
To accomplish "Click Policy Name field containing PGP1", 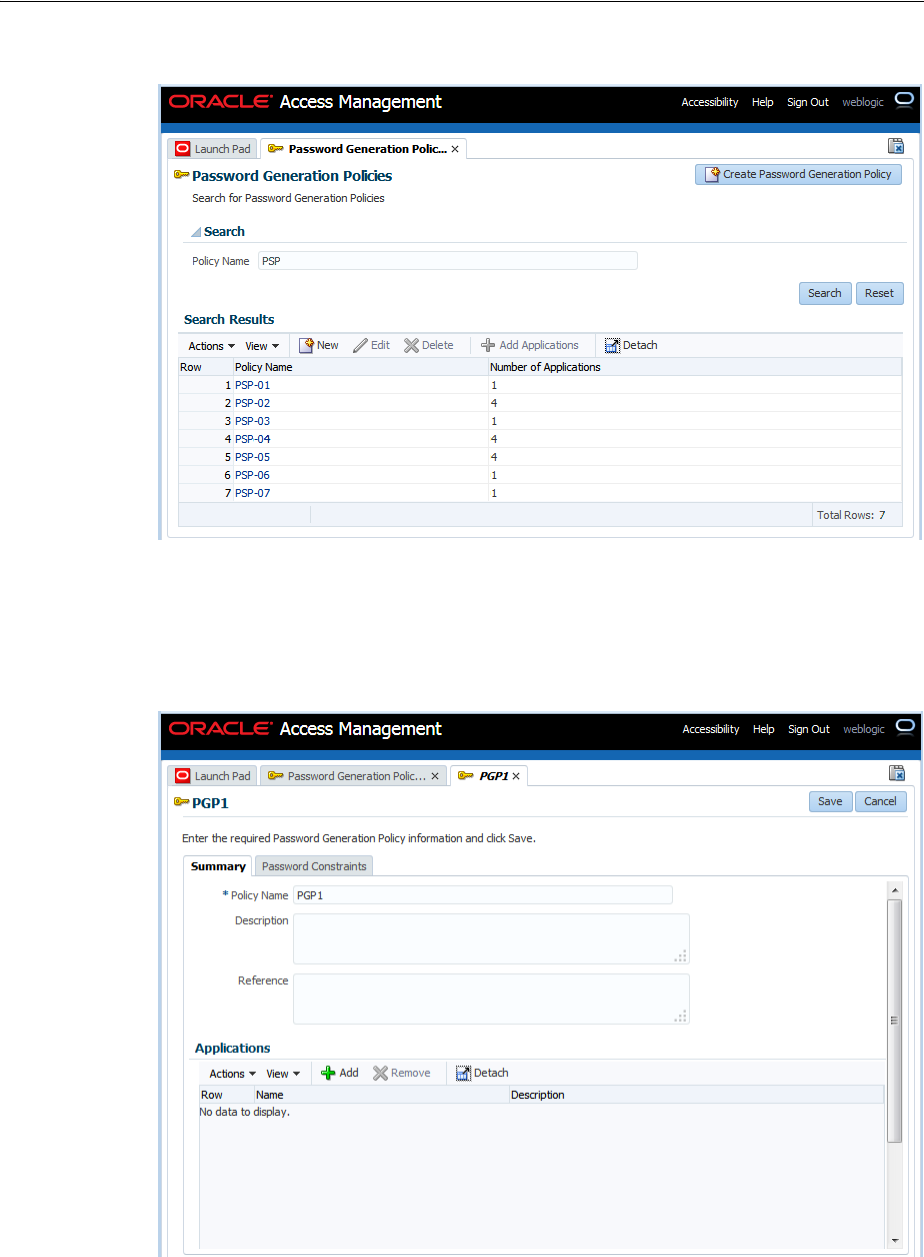I will pos(483,895).
